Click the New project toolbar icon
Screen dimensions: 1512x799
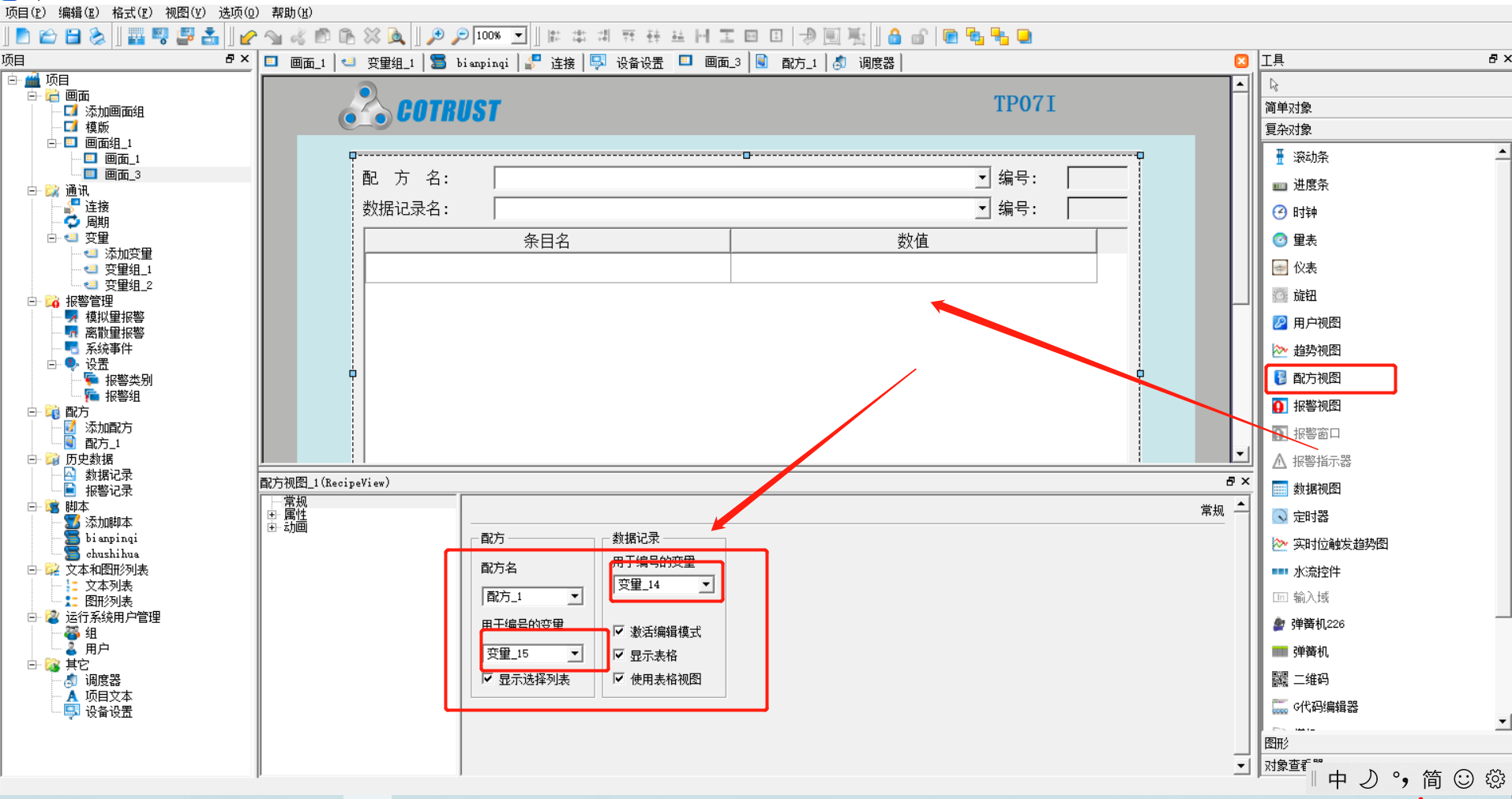tap(23, 36)
